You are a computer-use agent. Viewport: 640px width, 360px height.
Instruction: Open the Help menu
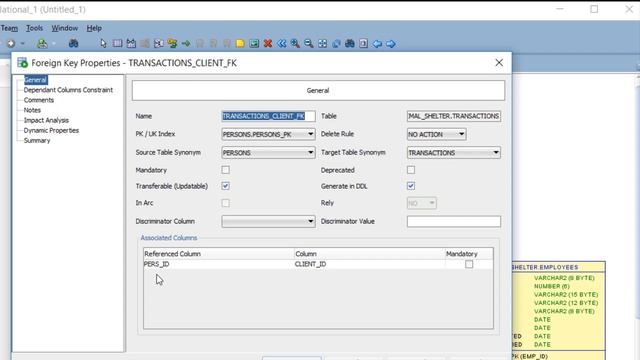click(x=94, y=28)
